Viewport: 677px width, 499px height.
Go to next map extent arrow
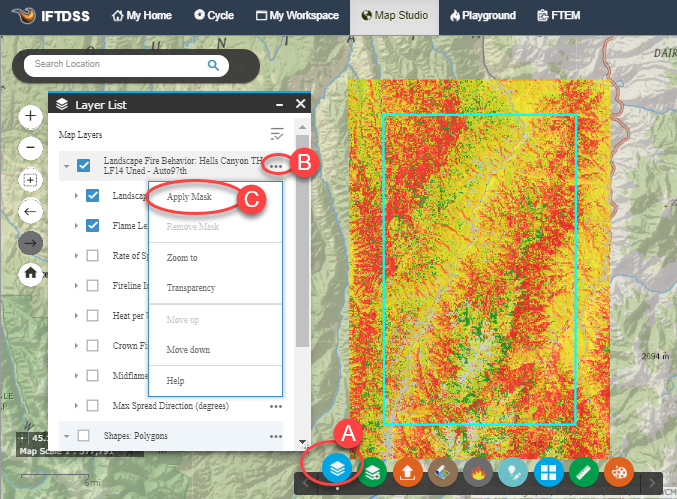coord(30,243)
